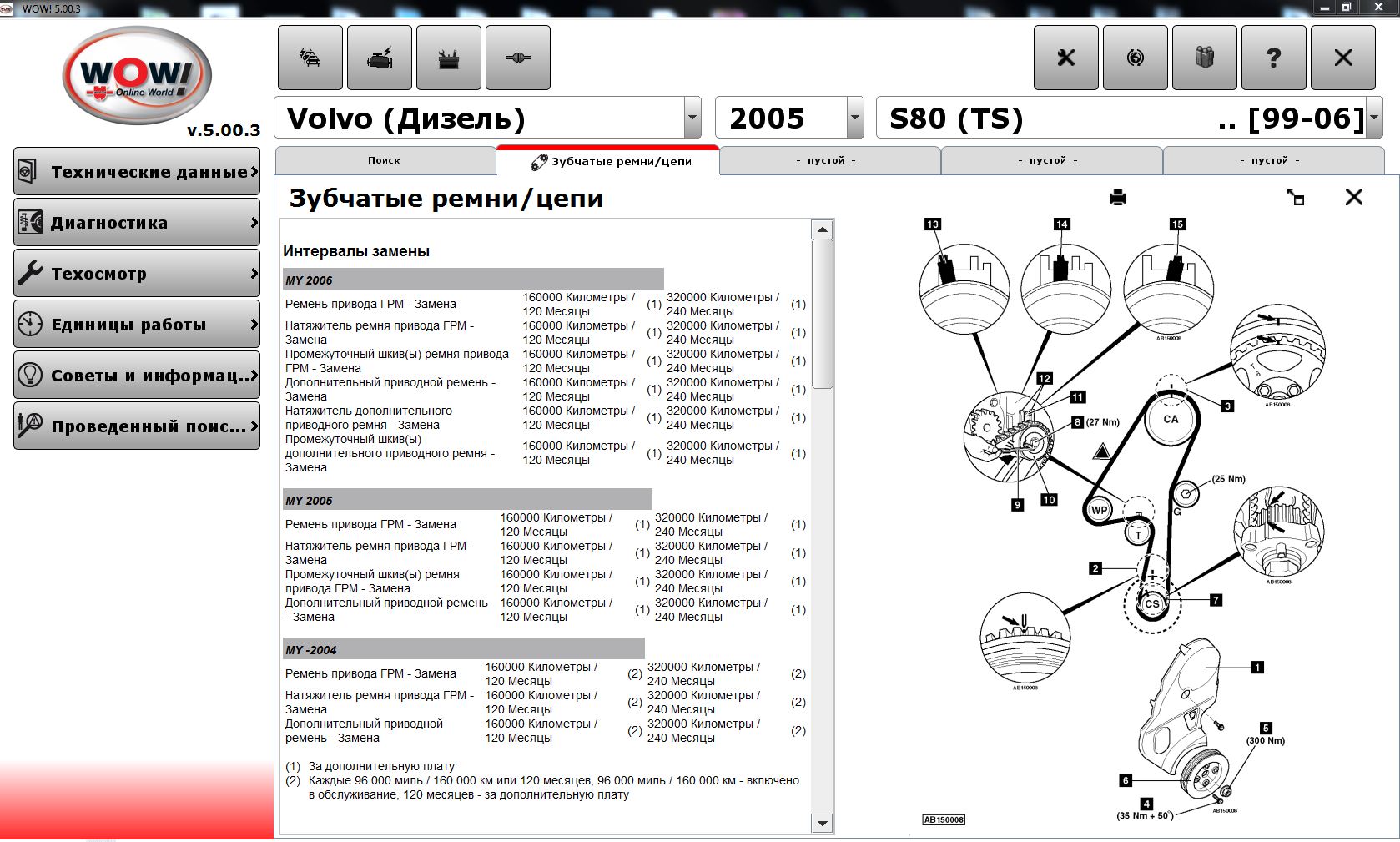Open help with question mark icon

pos(1274,58)
